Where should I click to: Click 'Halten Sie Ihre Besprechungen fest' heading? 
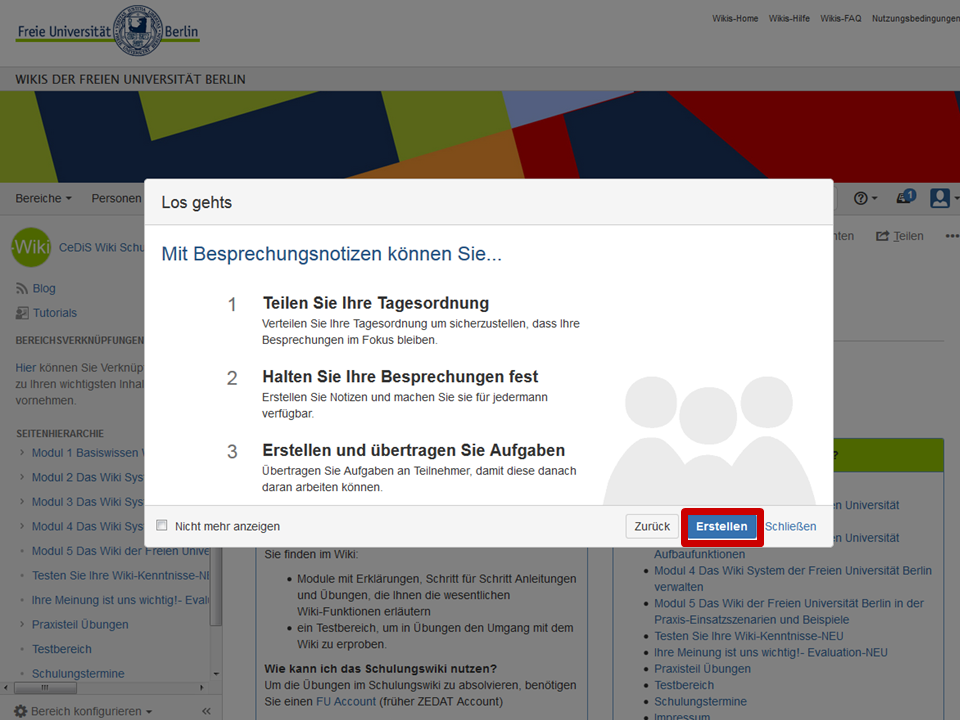click(x=400, y=377)
